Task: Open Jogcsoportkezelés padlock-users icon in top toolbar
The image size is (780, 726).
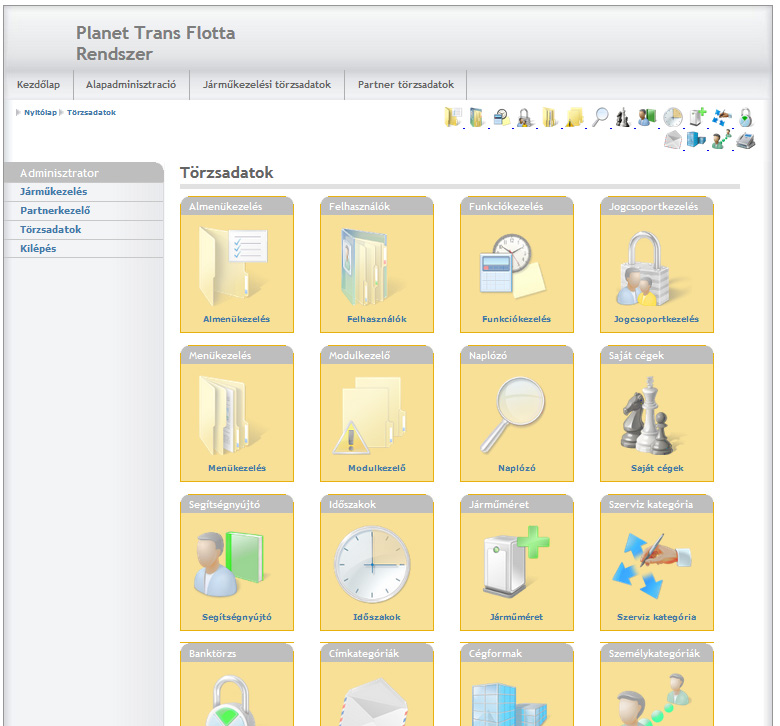Action: (525, 117)
